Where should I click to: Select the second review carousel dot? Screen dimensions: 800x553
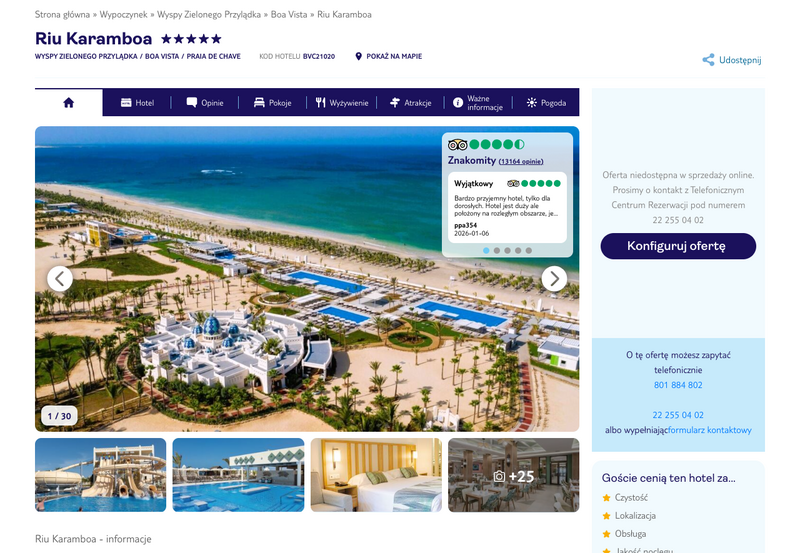[497, 250]
